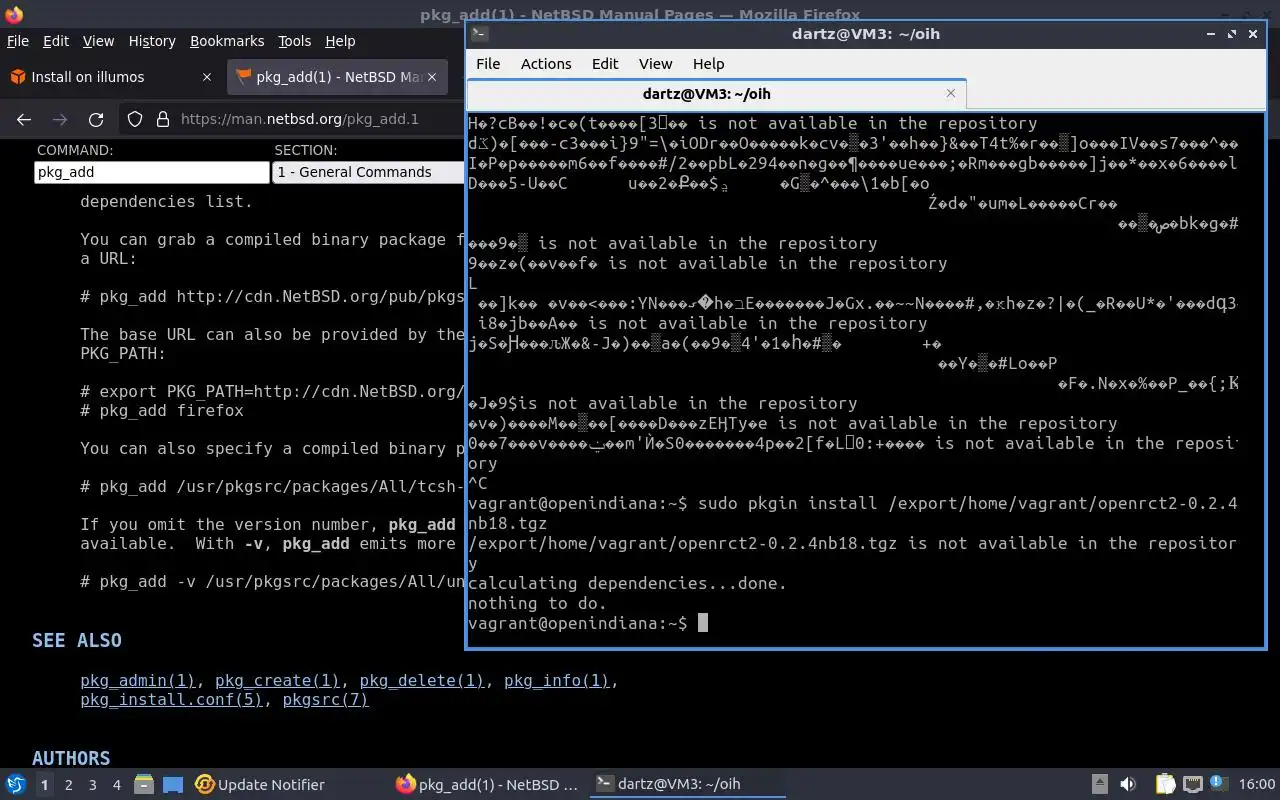Screen dimensions: 1280x800
Task: Switch to workspace 4
Action: click(116, 785)
